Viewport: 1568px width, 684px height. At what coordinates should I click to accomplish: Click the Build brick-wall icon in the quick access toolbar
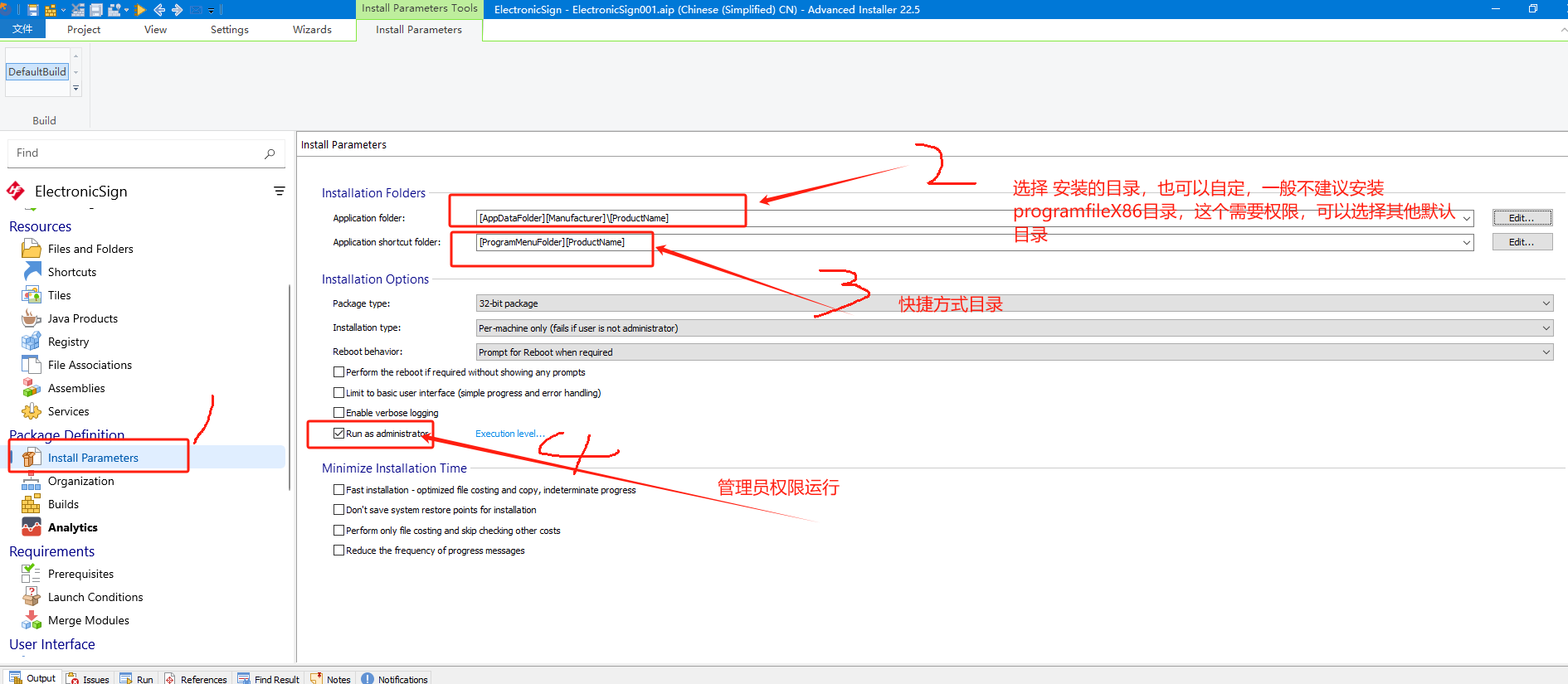coord(51,10)
